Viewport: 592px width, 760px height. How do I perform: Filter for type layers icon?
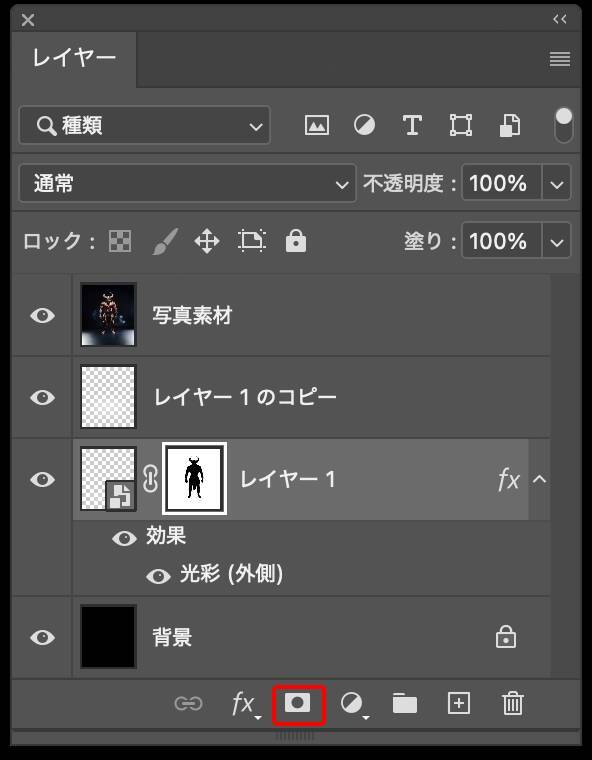pyautogui.click(x=412, y=125)
